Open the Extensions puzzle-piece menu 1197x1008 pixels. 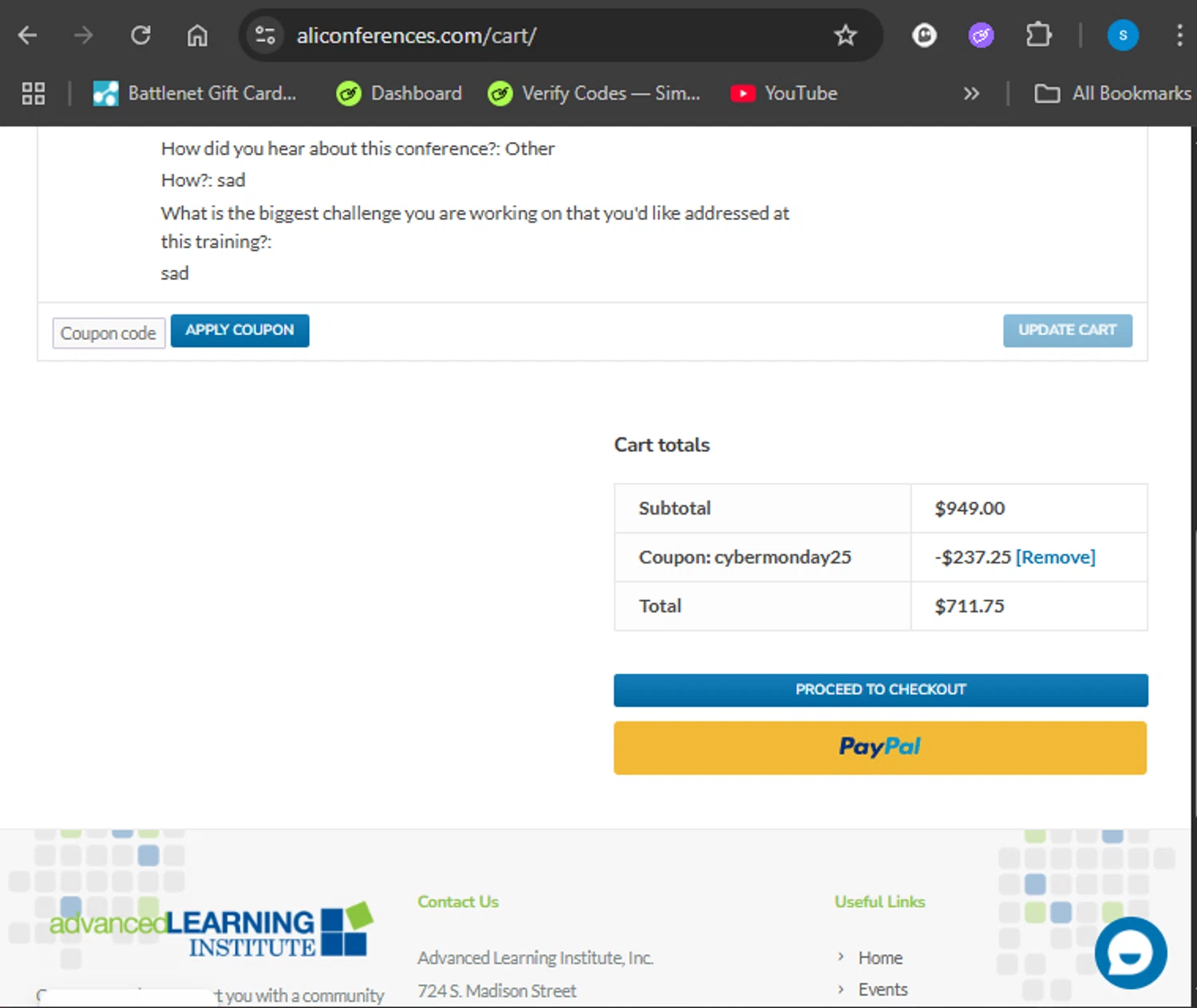click(x=1038, y=35)
